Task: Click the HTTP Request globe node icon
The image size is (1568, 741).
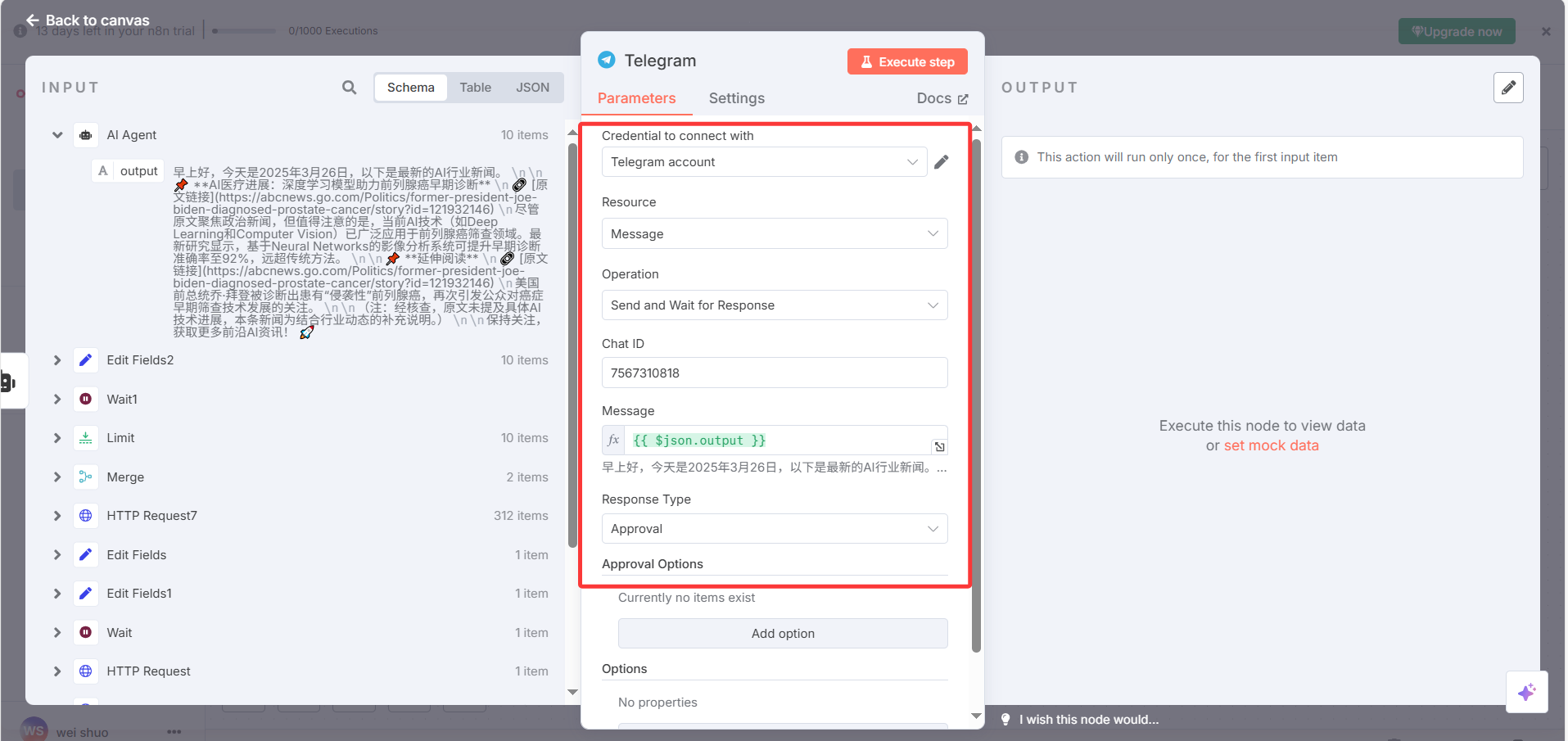Action: click(x=86, y=671)
